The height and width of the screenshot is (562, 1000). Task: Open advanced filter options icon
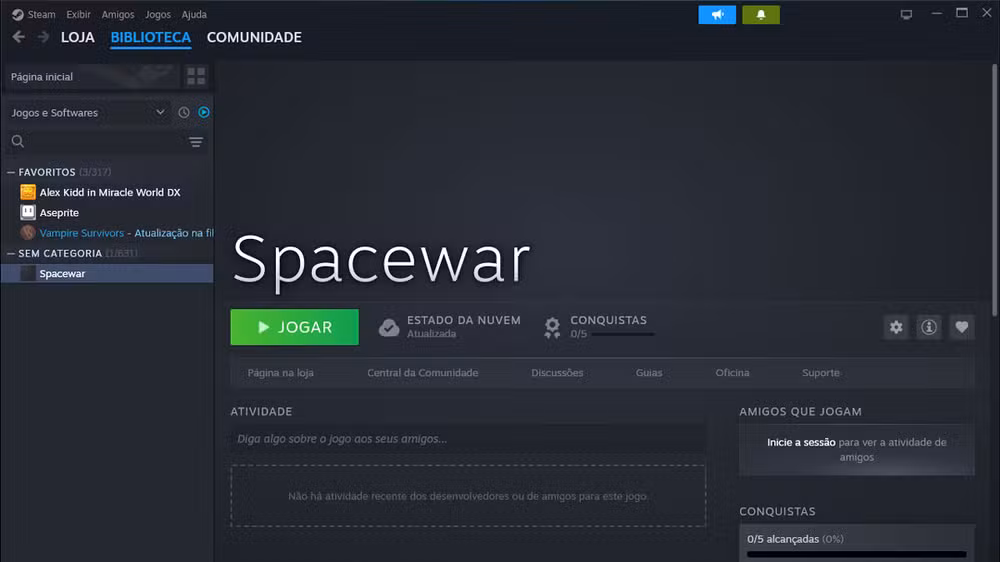196,142
